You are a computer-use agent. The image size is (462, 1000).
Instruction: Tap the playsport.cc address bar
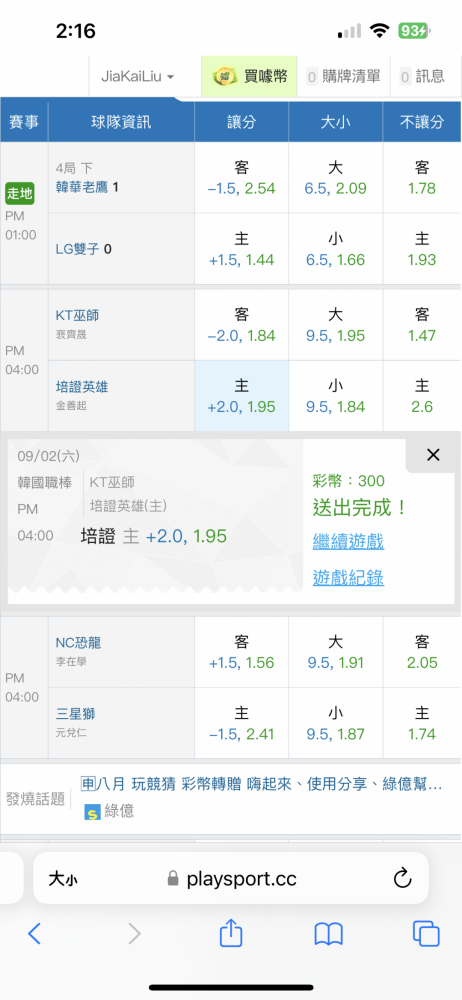pos(231,879)
